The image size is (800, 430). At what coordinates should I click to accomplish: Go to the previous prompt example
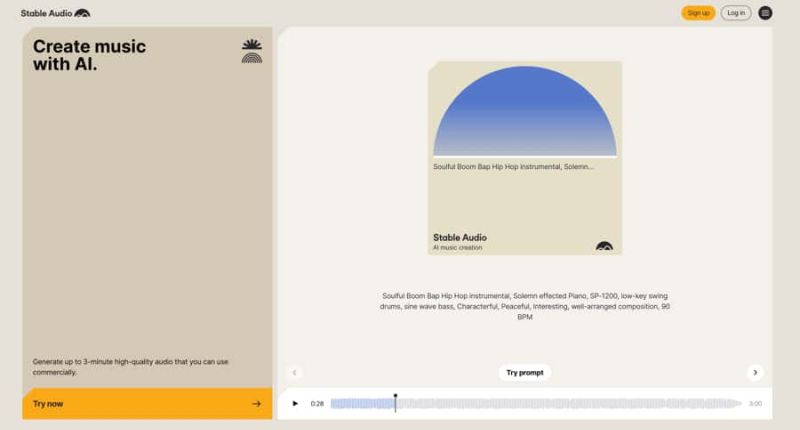point(295,372)
